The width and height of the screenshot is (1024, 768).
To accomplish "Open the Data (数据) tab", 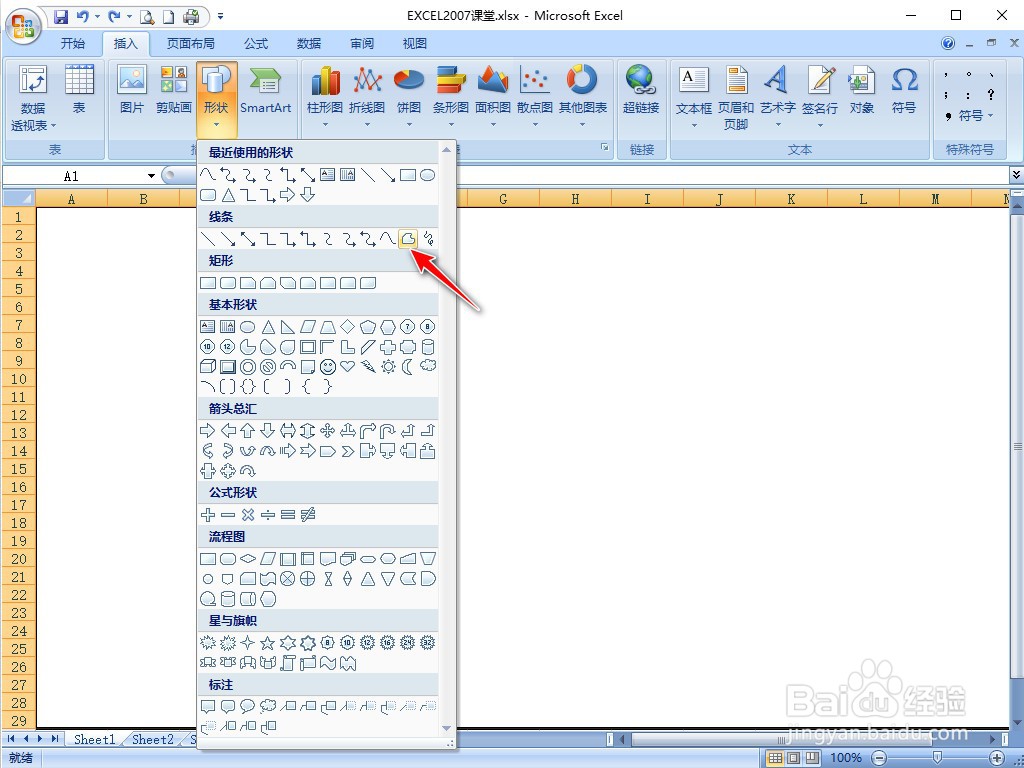I will click(x=309, y=44).
